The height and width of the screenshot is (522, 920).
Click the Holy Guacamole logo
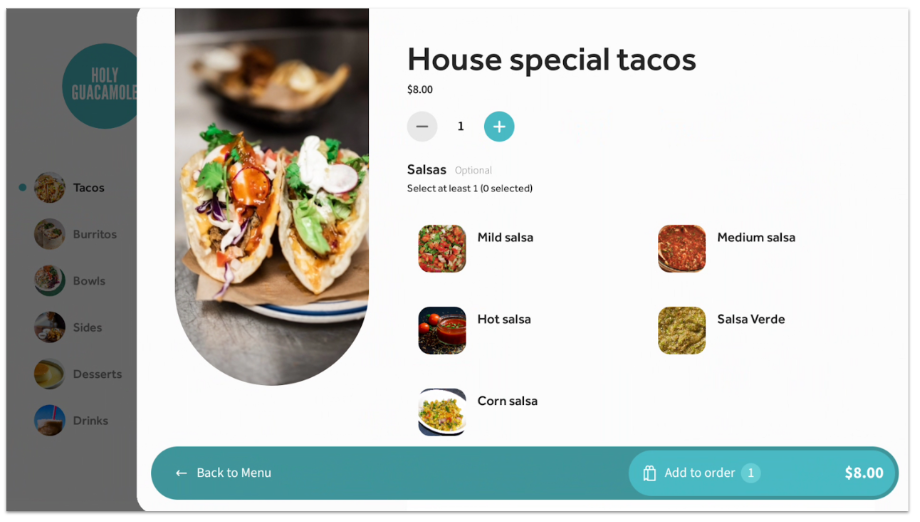100,86
